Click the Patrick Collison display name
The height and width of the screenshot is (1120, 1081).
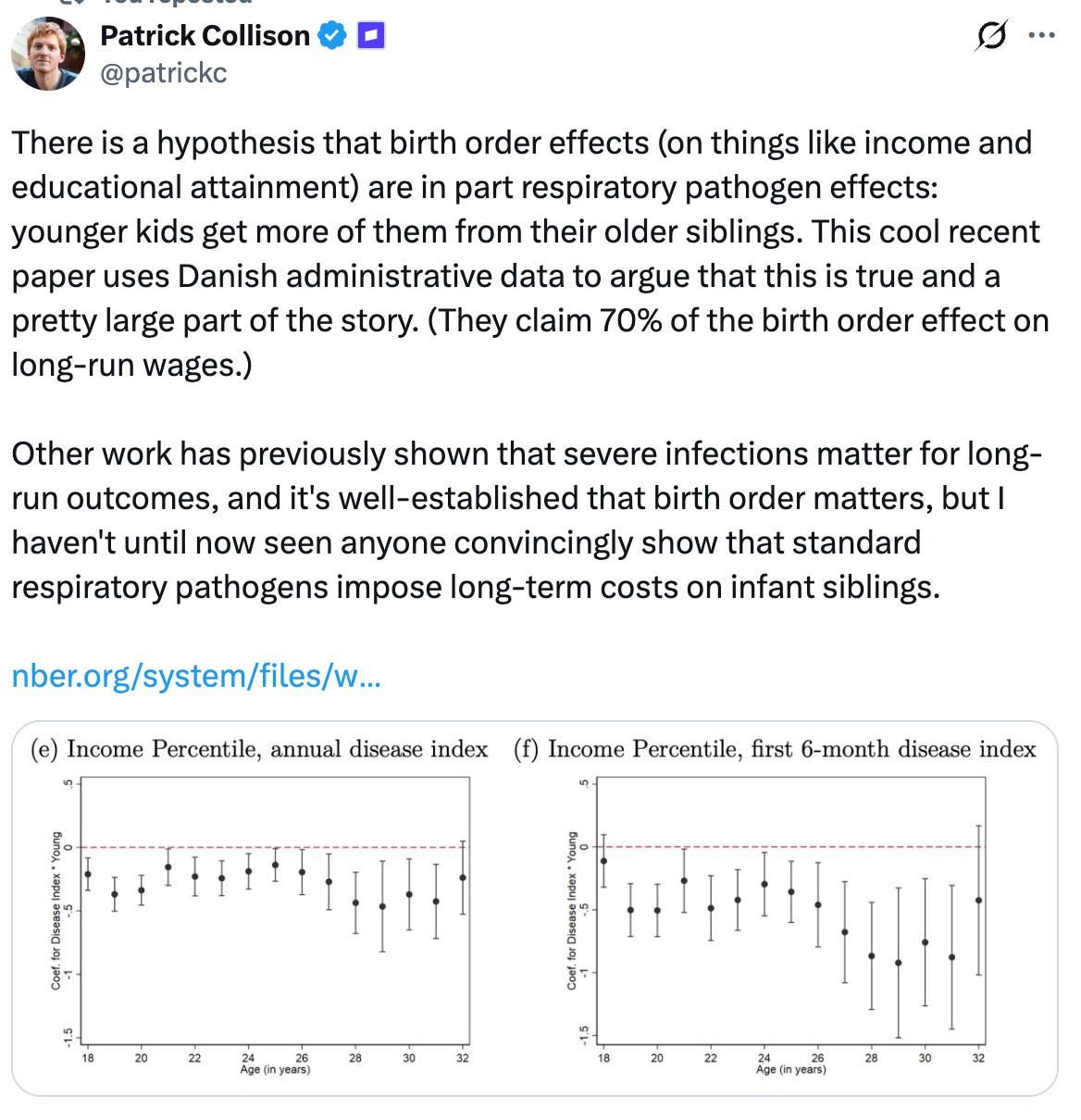[205, 36]
